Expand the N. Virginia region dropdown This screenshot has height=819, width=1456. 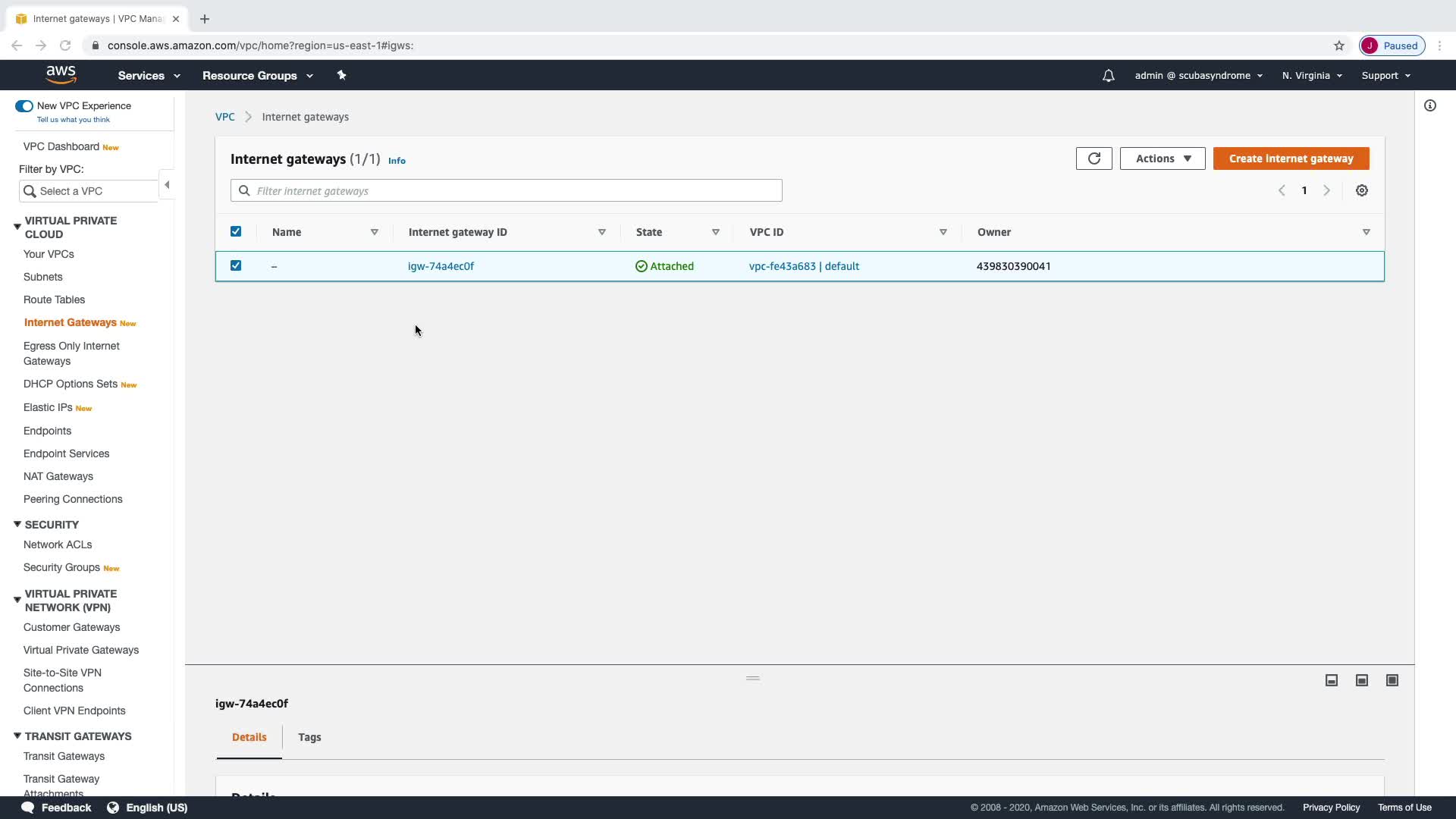point(1312,76)
